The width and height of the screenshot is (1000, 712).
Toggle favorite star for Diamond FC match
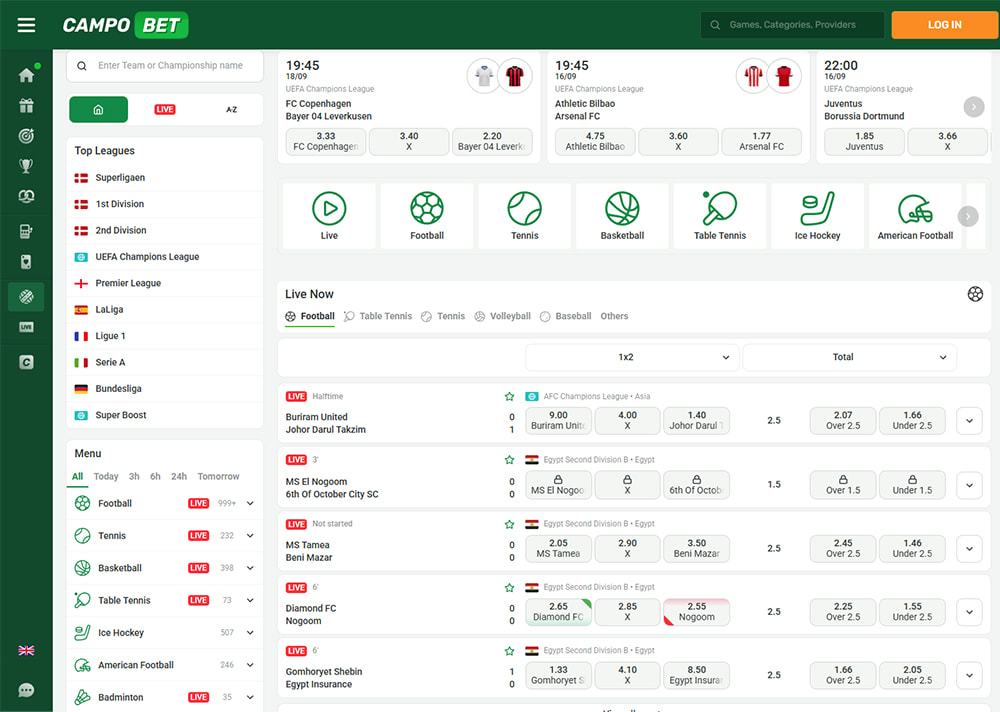[x=509, y=588]
